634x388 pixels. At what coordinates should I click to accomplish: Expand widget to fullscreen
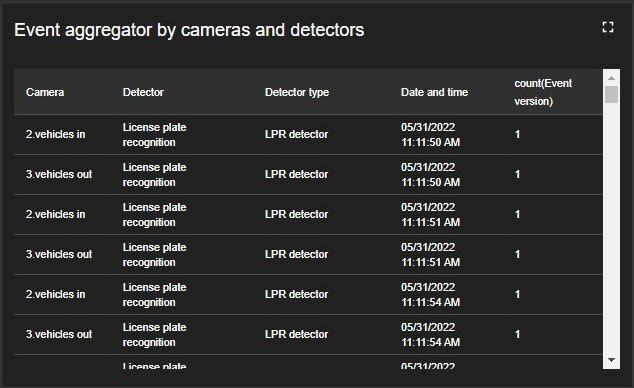608,27
